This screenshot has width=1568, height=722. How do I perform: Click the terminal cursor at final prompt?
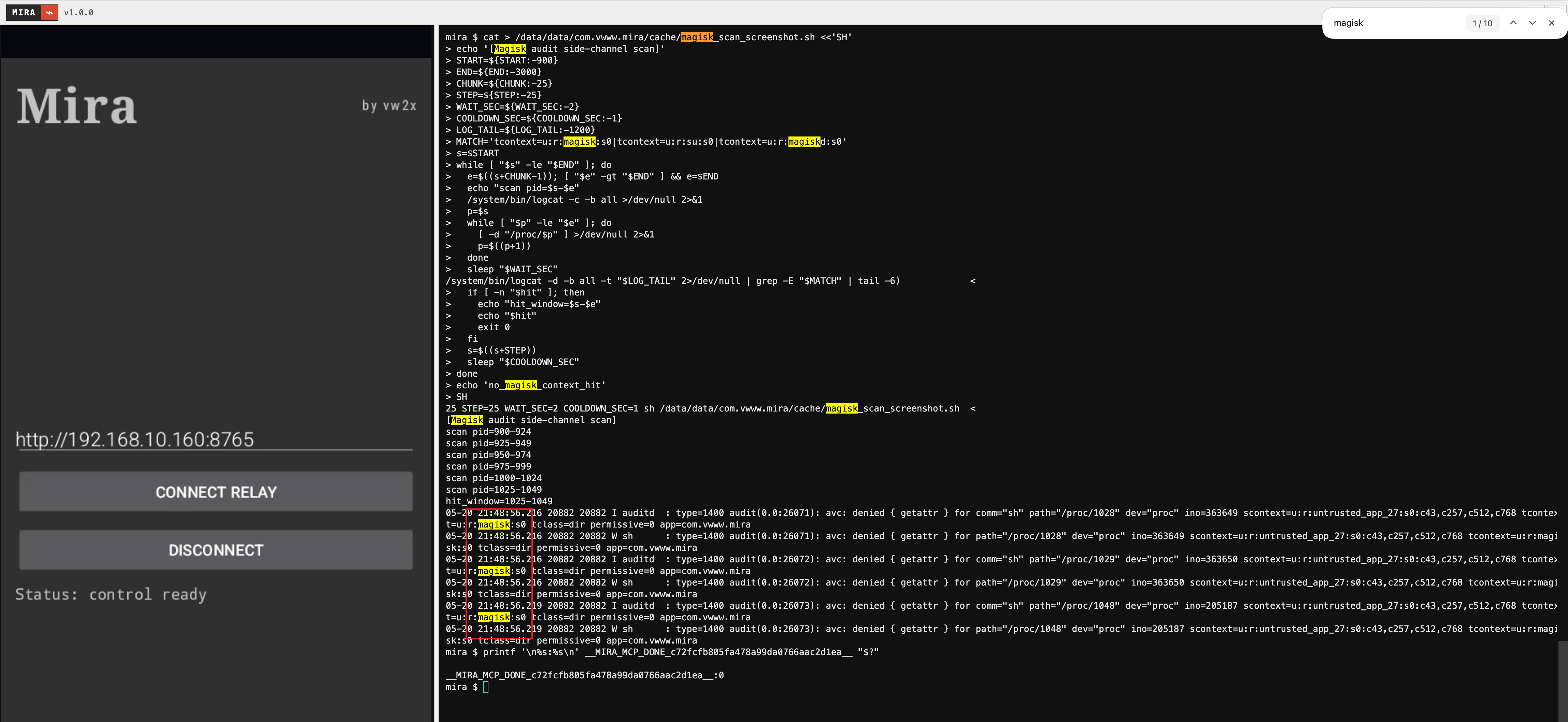[486, 687]
